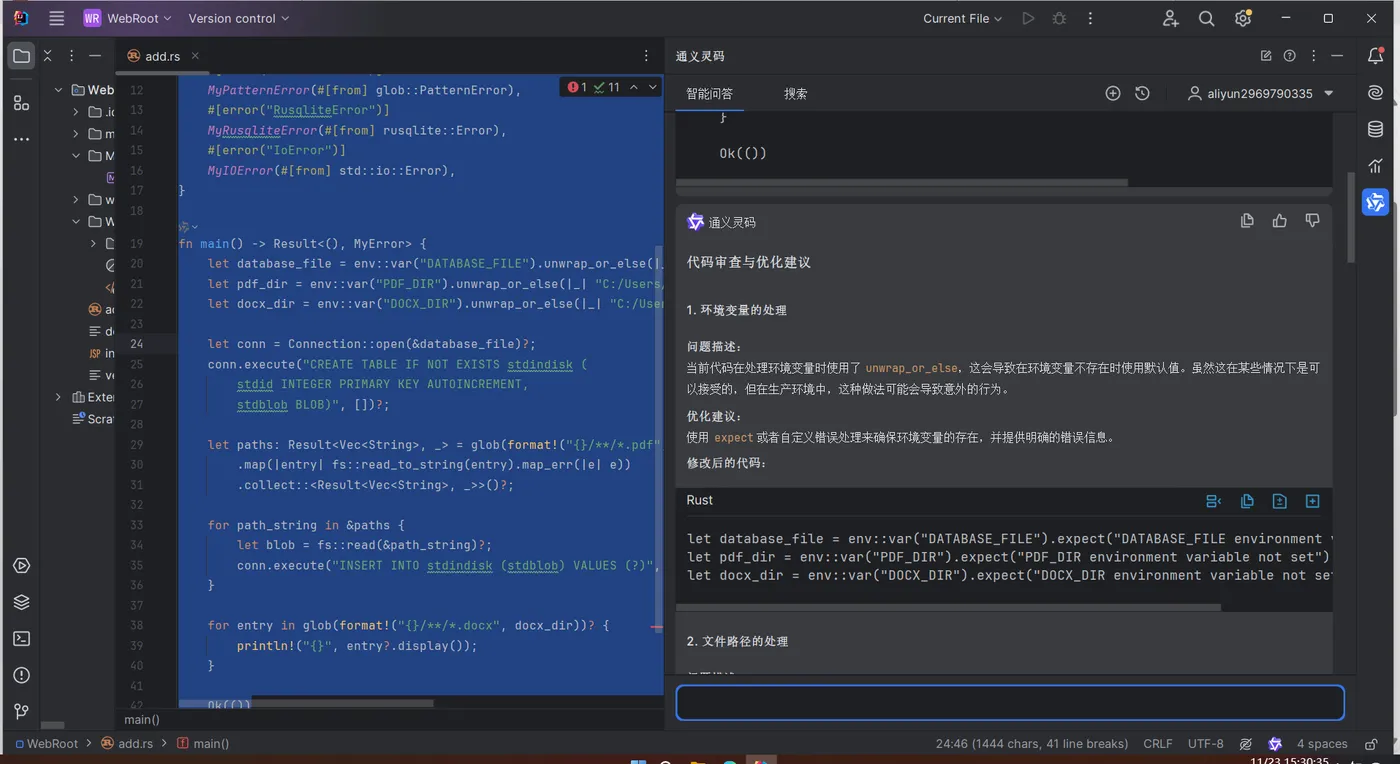Create new file from Rust snippet
The image size is (1400, 764).
[x=1313, y=501]
